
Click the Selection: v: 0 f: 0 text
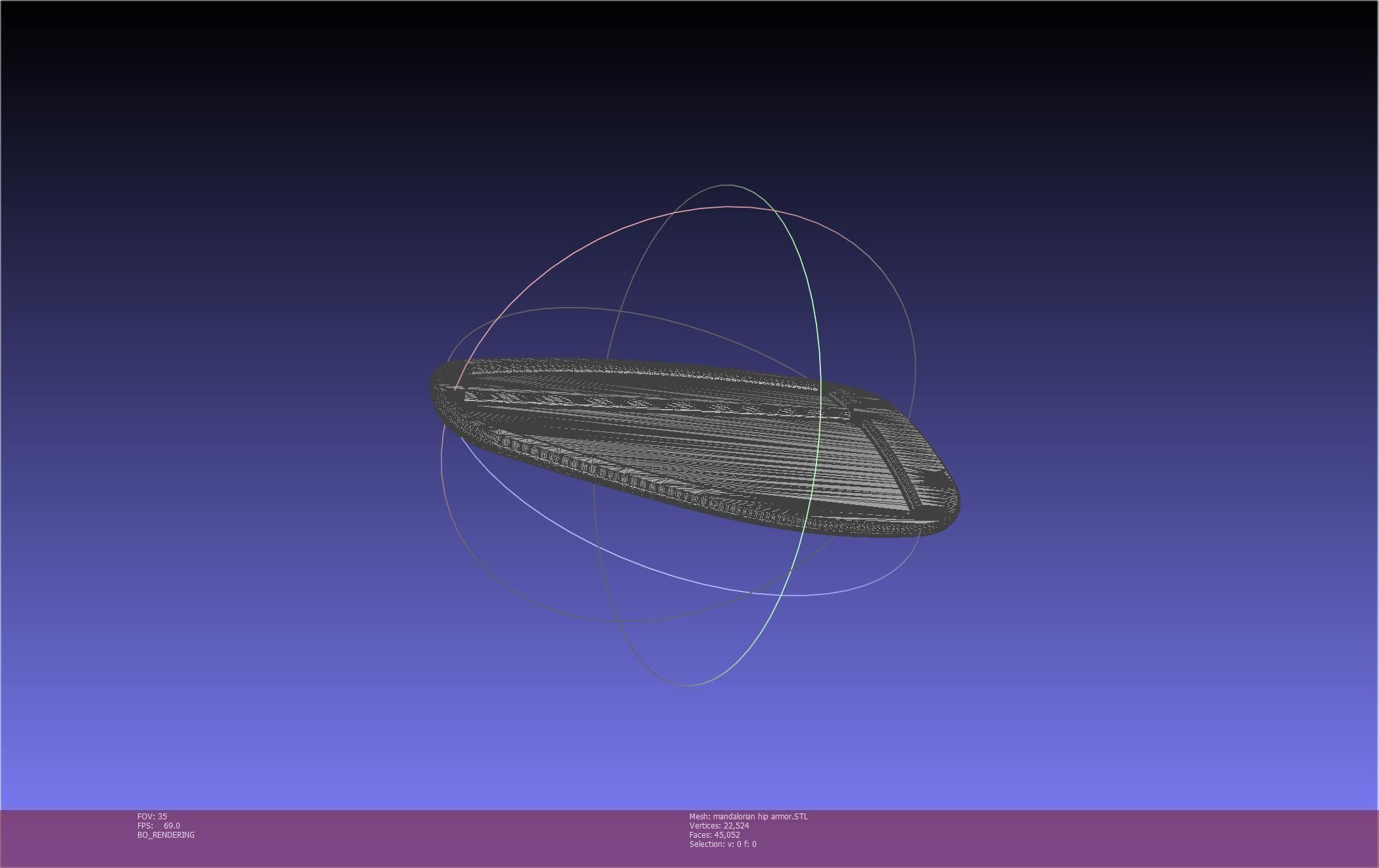(x=722, y=844)
